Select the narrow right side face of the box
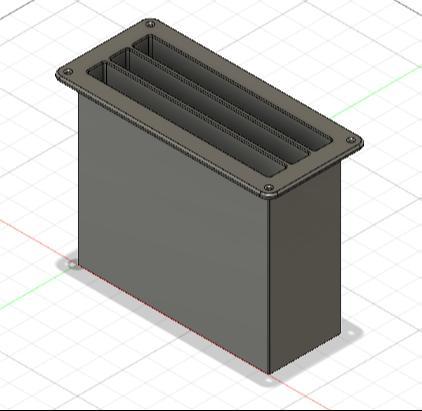The width and height of the screenshot is (422, 411). pos(305,267)
